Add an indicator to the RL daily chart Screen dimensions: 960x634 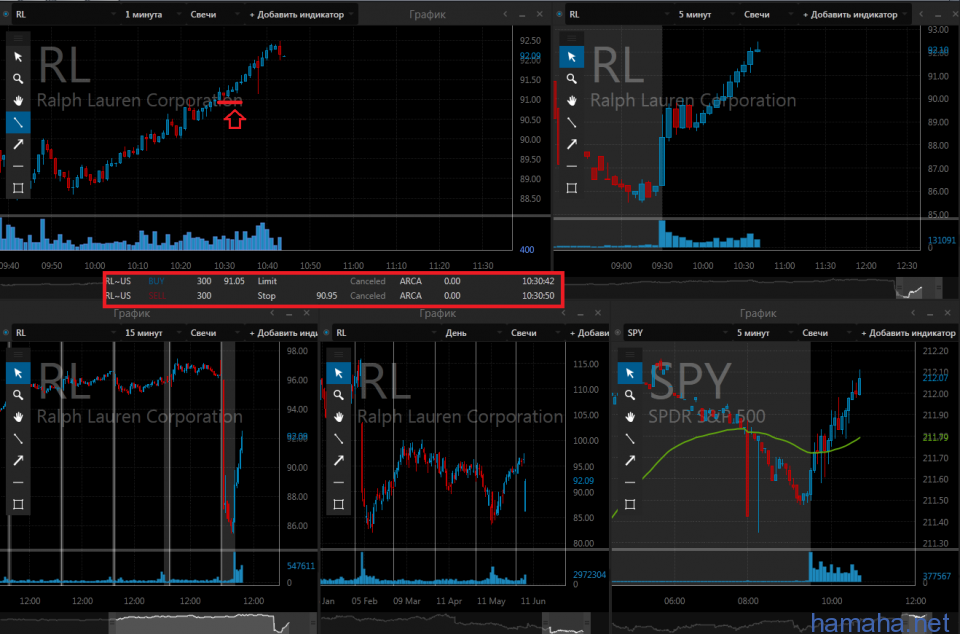588,333
